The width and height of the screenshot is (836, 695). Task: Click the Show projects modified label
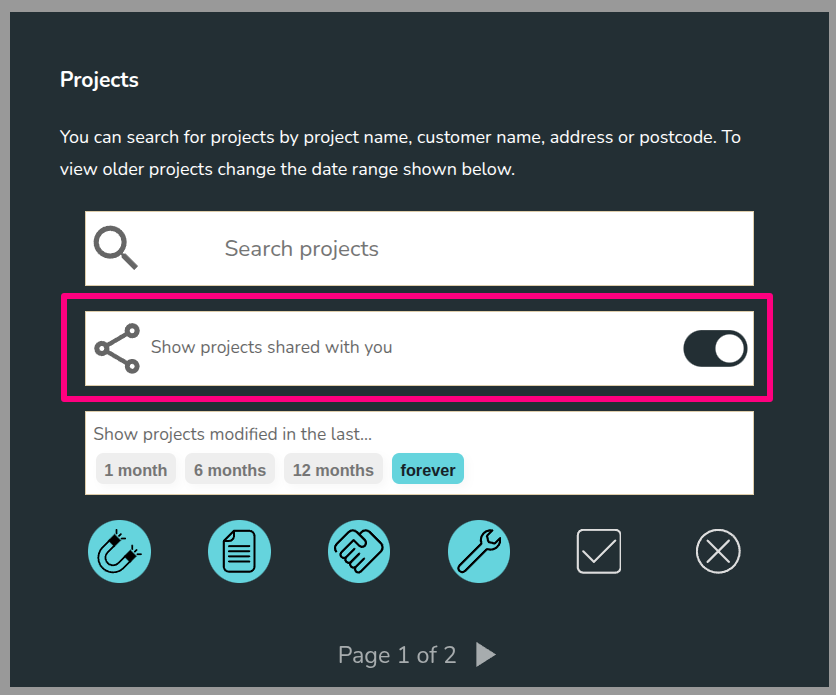(x=232, y=434)
